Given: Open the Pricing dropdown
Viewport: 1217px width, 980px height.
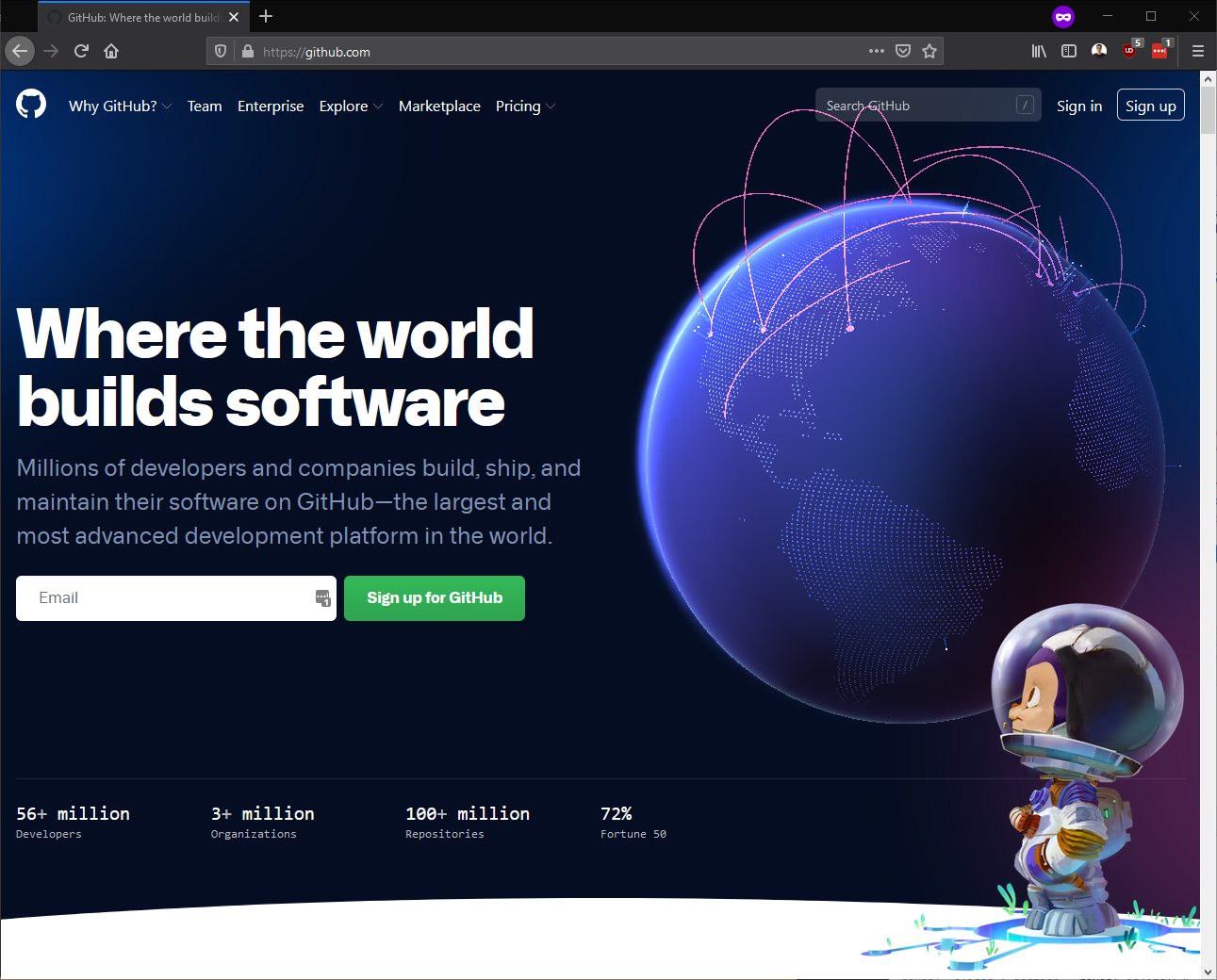Looking at the screenshot, I should click(524, 106).
